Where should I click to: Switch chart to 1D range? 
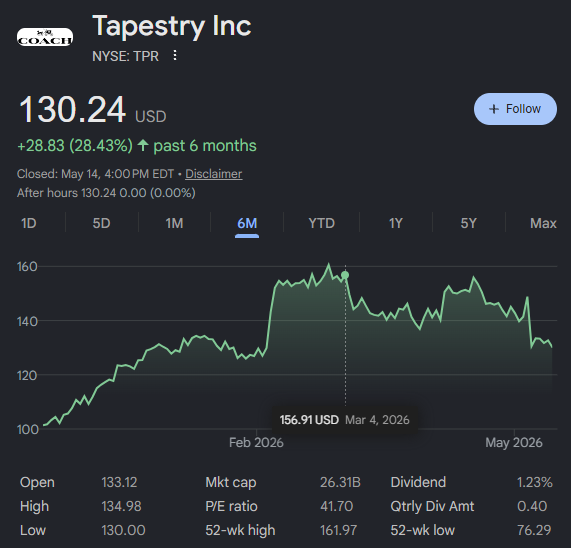pyautogui.click(x=29, y=223)
